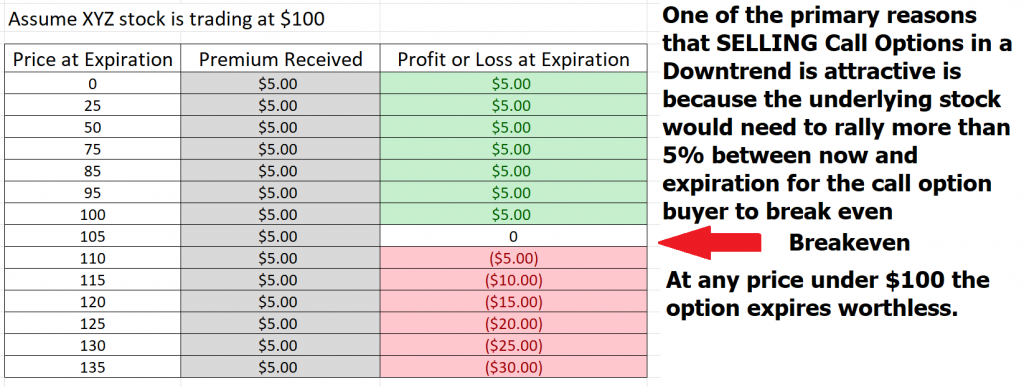
Task: Select the price cell showing 100
Action: pyautogui.click(x=93, y=214)
